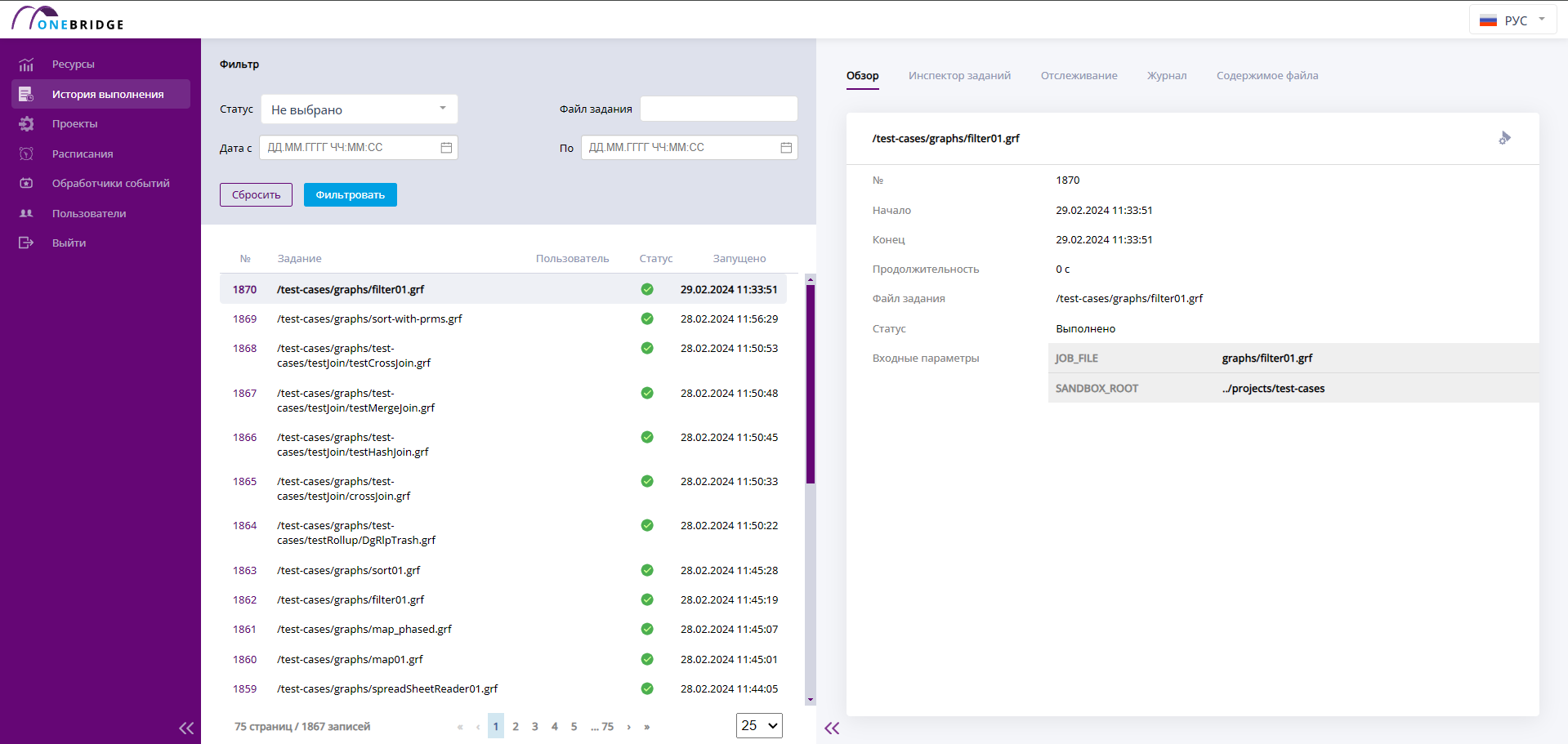Viewport: 1568px width, 744px height.
Task: Click status checkmark of job 1863
Action: point(647,570)
